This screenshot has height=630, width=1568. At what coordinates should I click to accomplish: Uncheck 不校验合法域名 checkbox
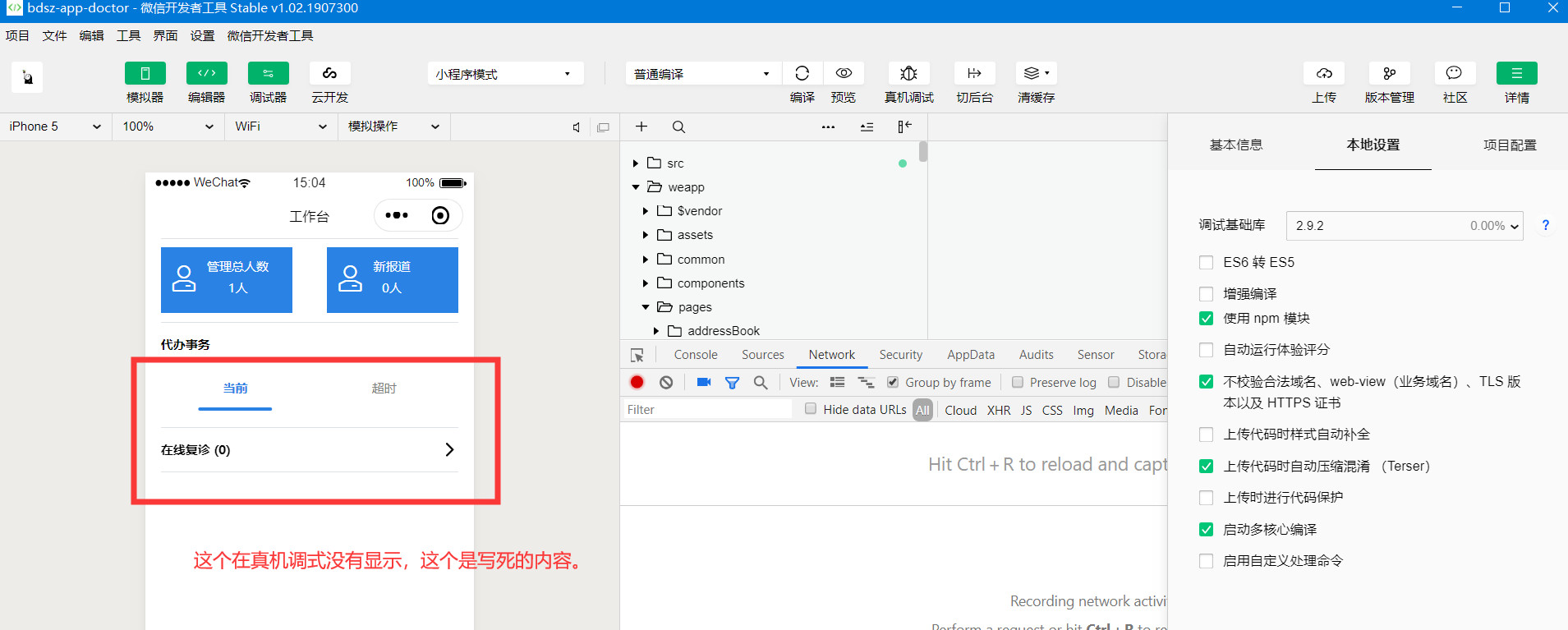click(x=1206, y=382)
